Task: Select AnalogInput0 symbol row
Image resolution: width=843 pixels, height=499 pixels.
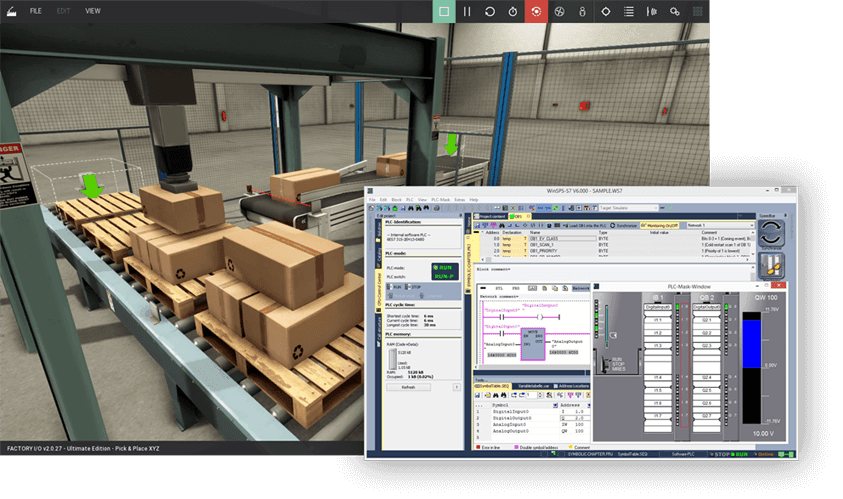Action: [x=532, y=424]
